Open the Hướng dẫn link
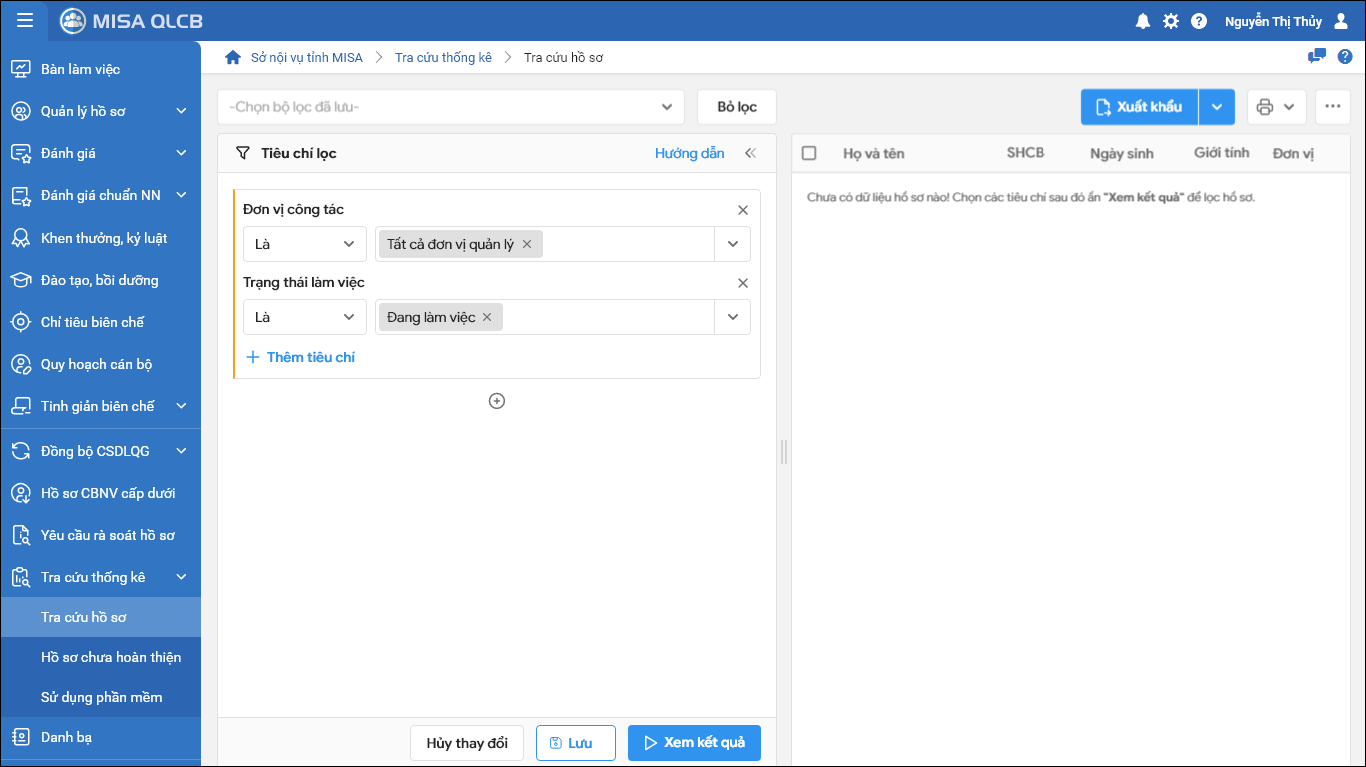This screenshot has width=1366, height=767. tap(689, 154)
